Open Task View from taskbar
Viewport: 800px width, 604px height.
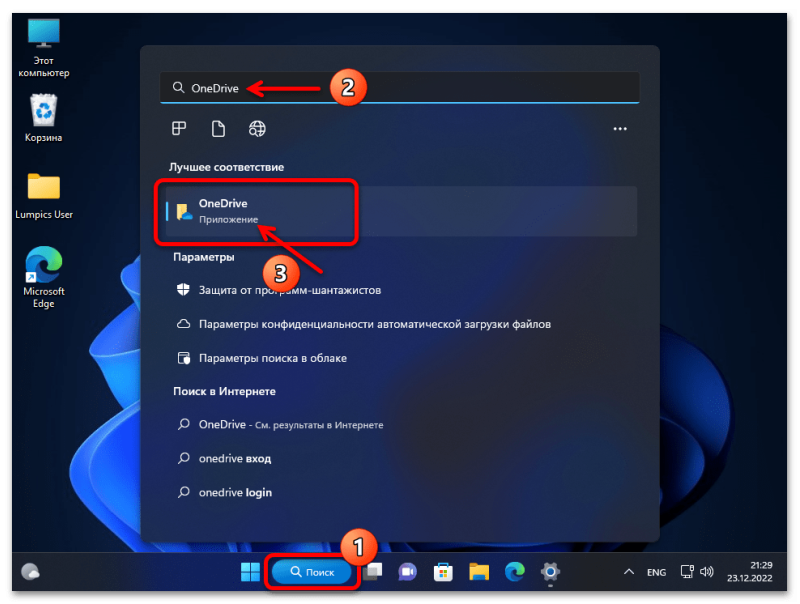(374, 571)
